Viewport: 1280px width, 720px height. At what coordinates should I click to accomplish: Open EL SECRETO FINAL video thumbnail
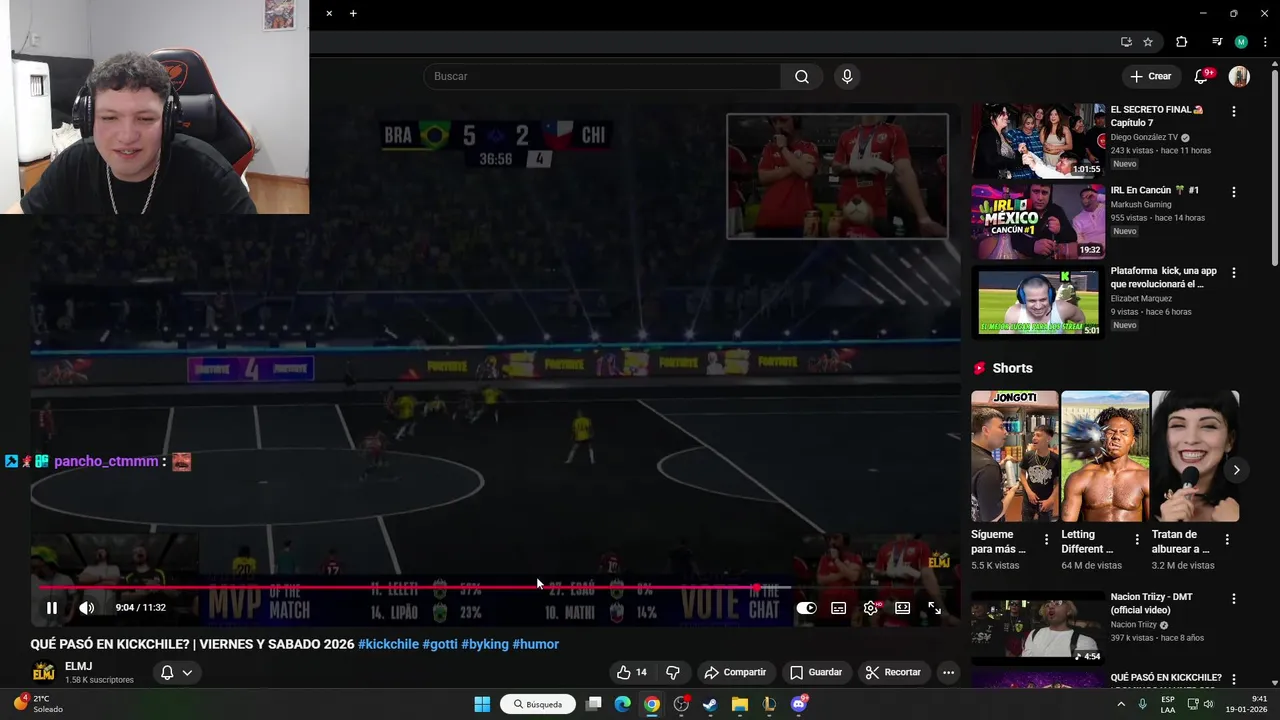click(1038, 140)
